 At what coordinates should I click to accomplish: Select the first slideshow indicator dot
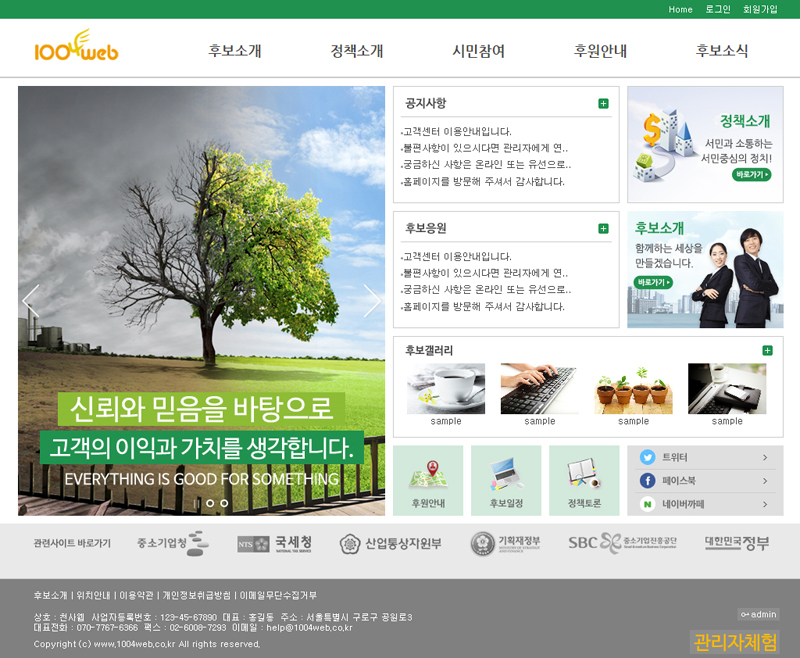[210, 503]
